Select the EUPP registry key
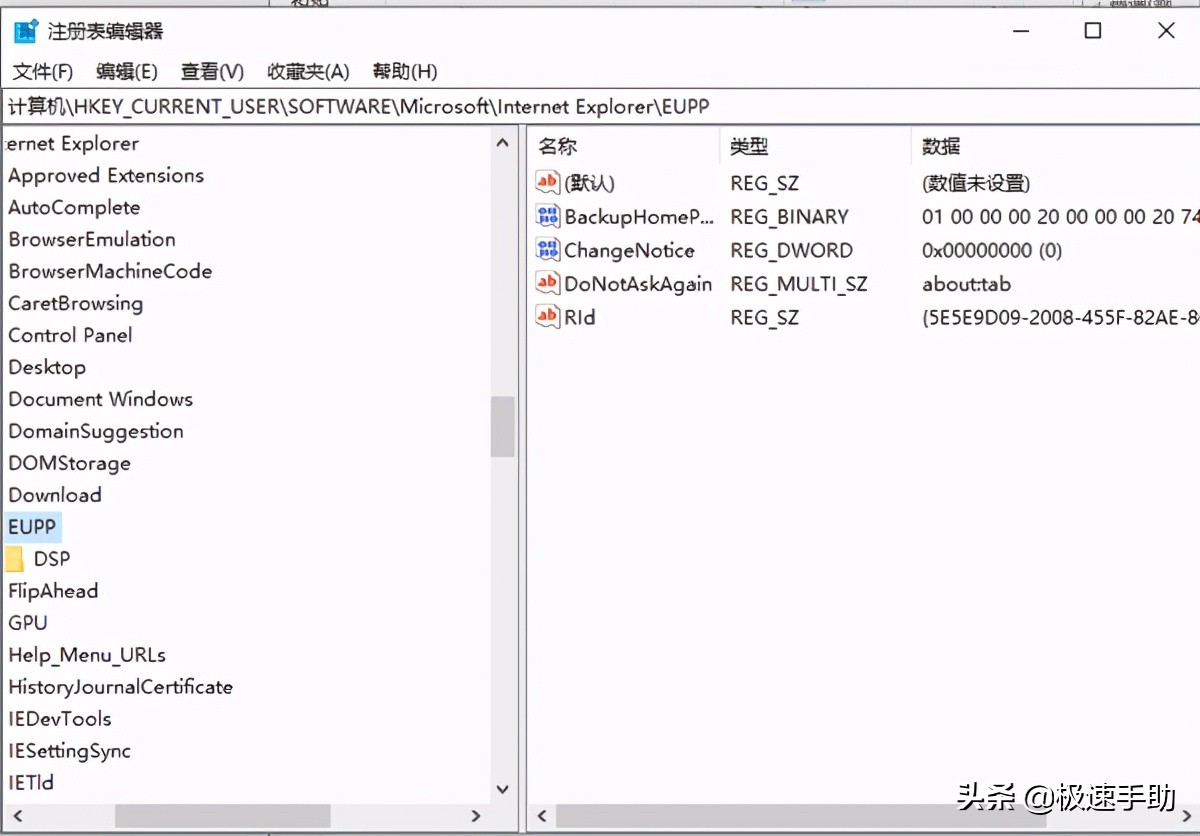1200x836 pixels. (x=33, y=526)
